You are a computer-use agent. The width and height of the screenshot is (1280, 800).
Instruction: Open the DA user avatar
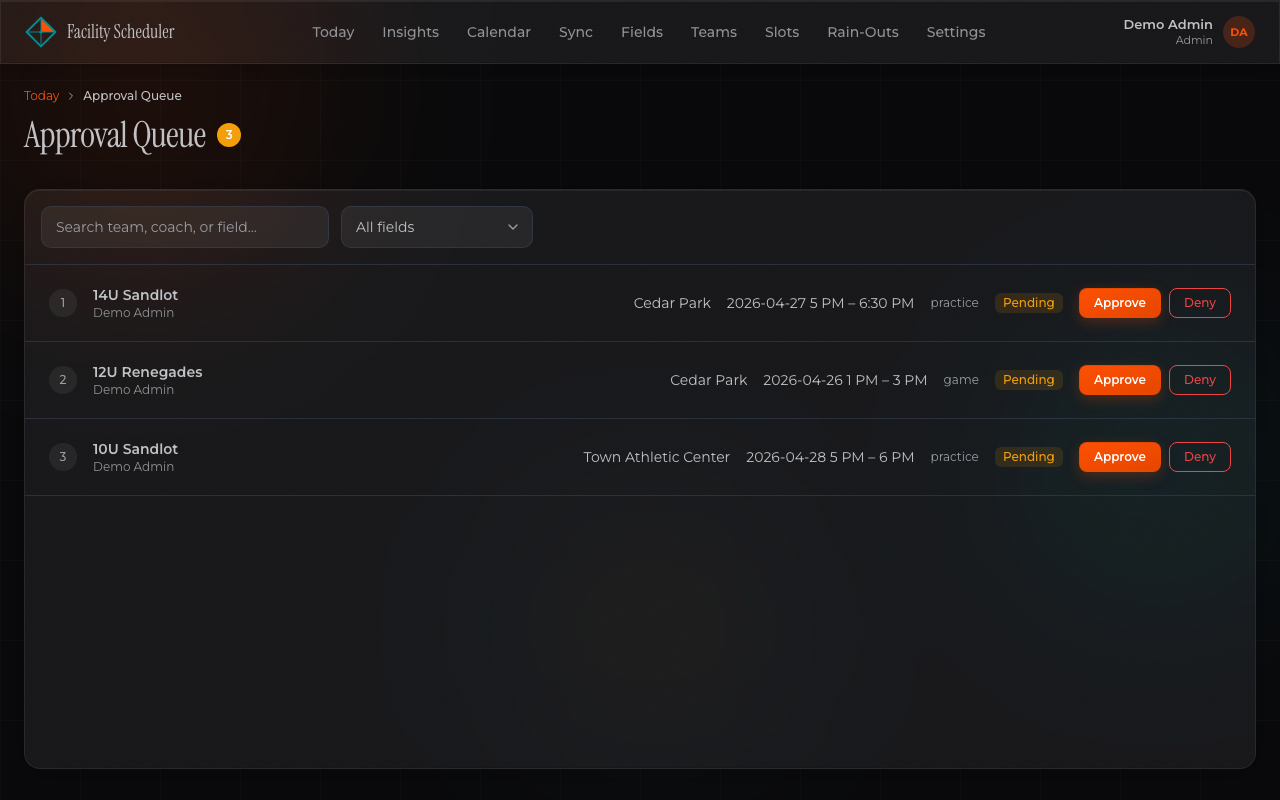point(1239,32)
